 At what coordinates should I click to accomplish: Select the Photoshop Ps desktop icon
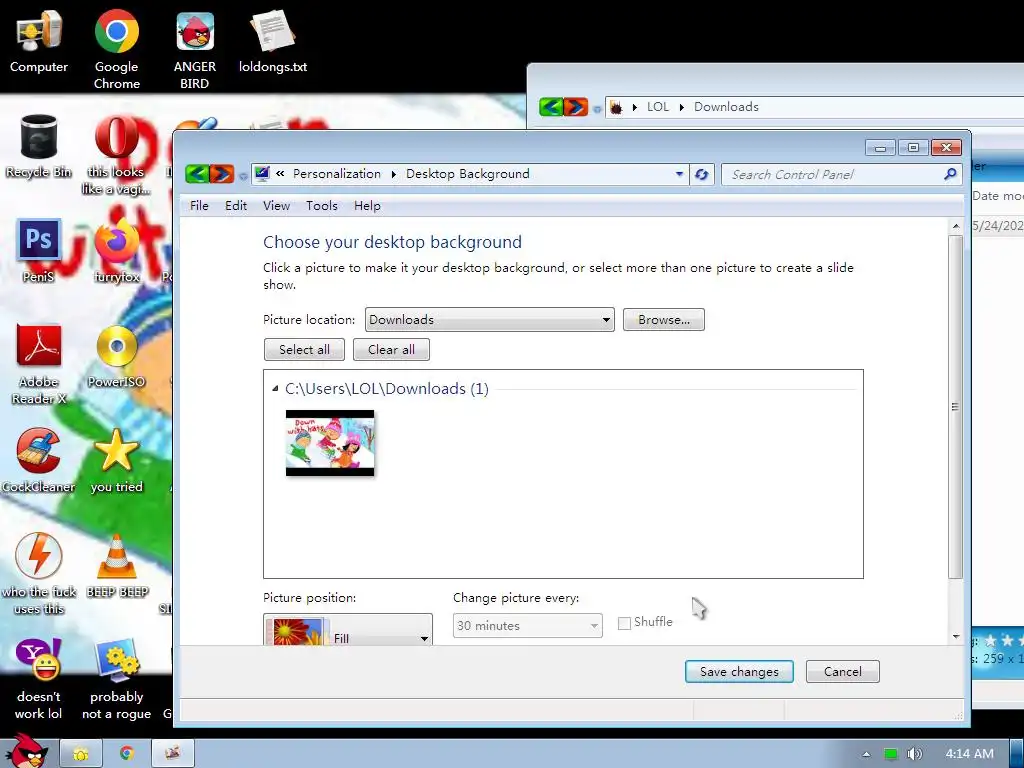(39, 251)
